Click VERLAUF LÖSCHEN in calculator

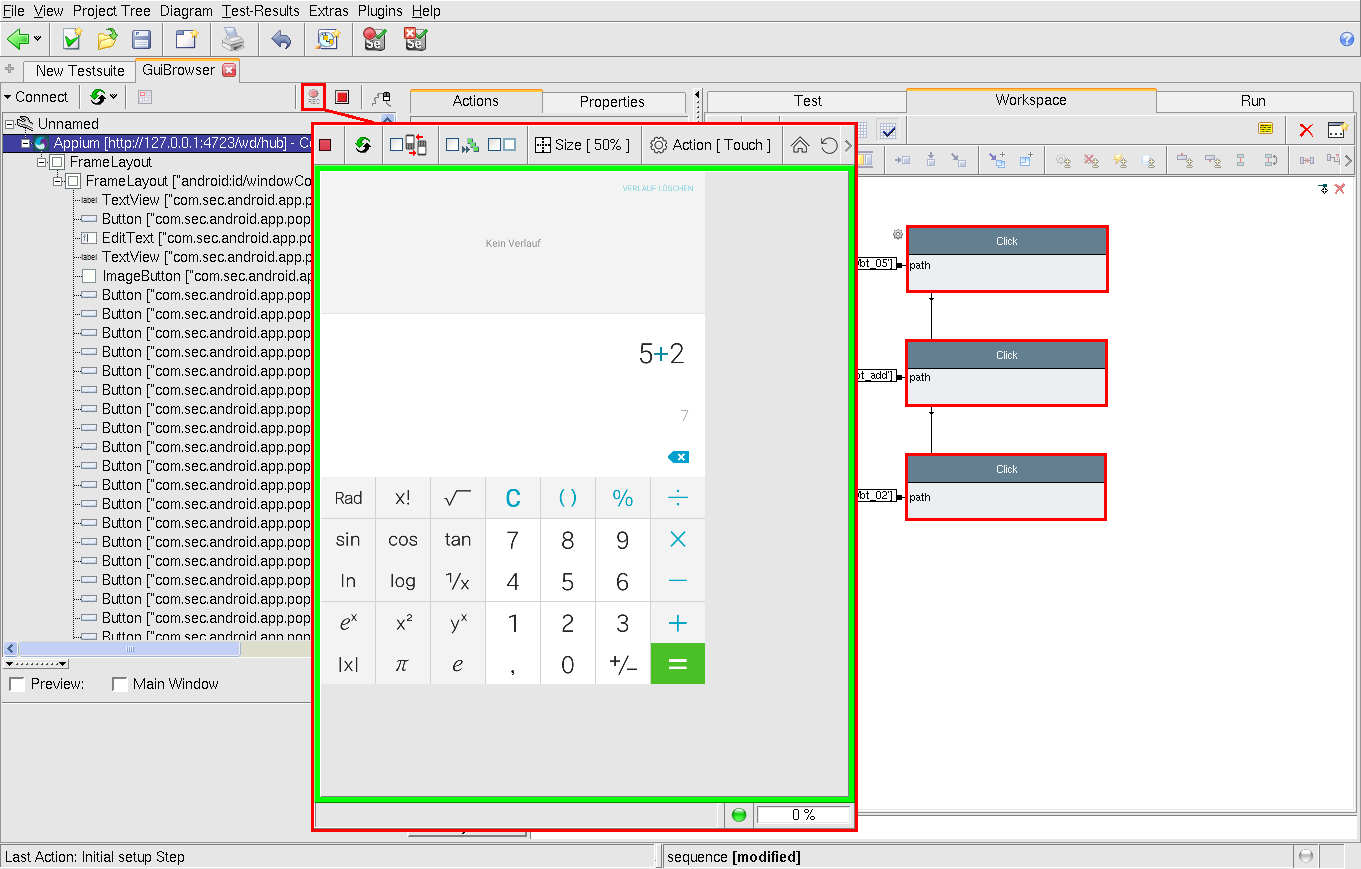point(657,188)
